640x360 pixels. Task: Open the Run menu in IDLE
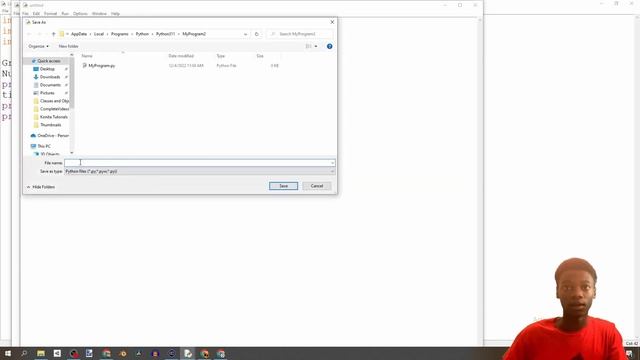65,13
